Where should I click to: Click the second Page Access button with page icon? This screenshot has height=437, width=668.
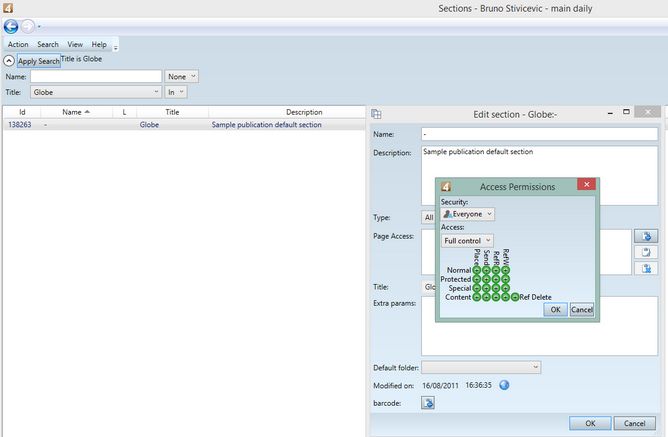[x=646, y=252]
